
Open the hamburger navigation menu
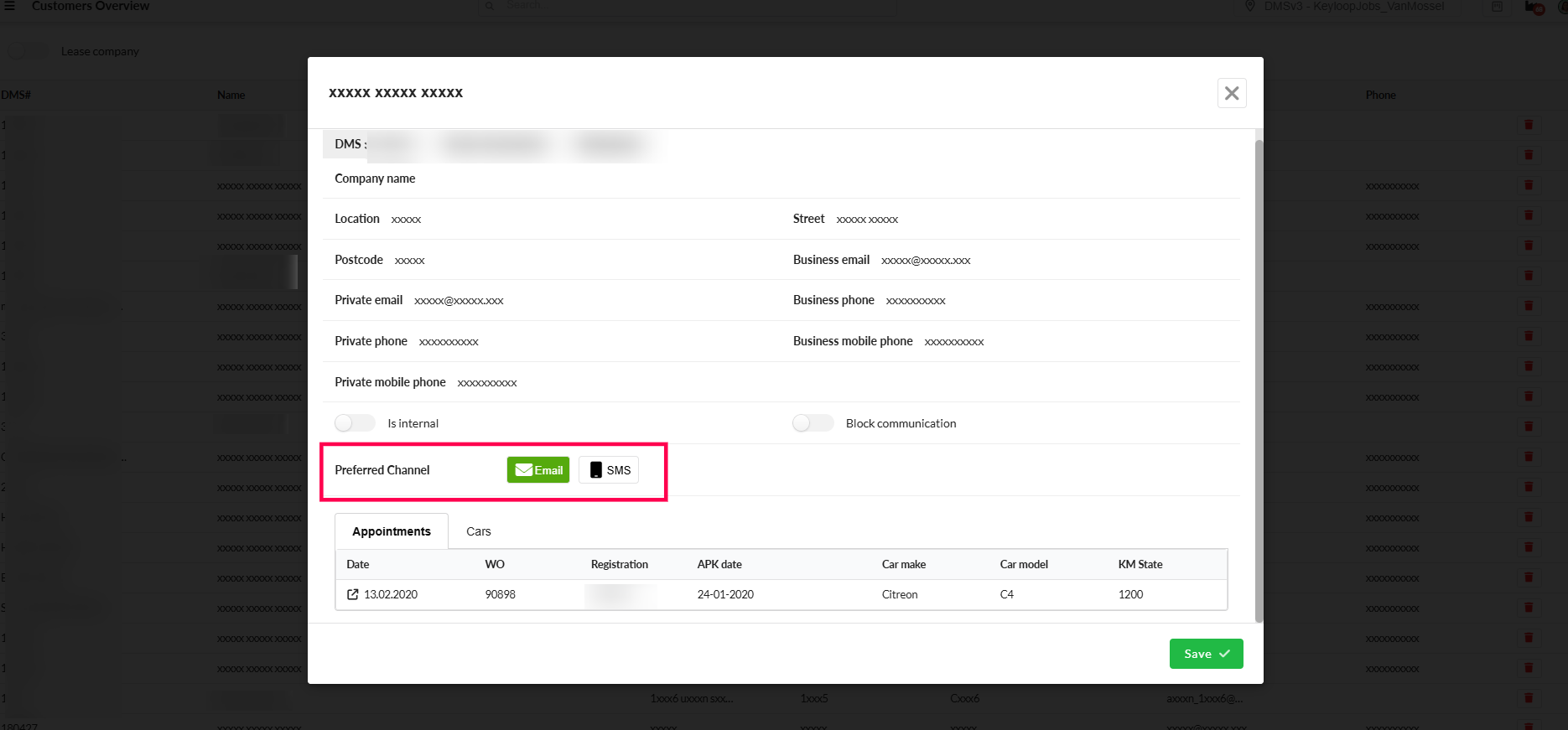(10, 6)
